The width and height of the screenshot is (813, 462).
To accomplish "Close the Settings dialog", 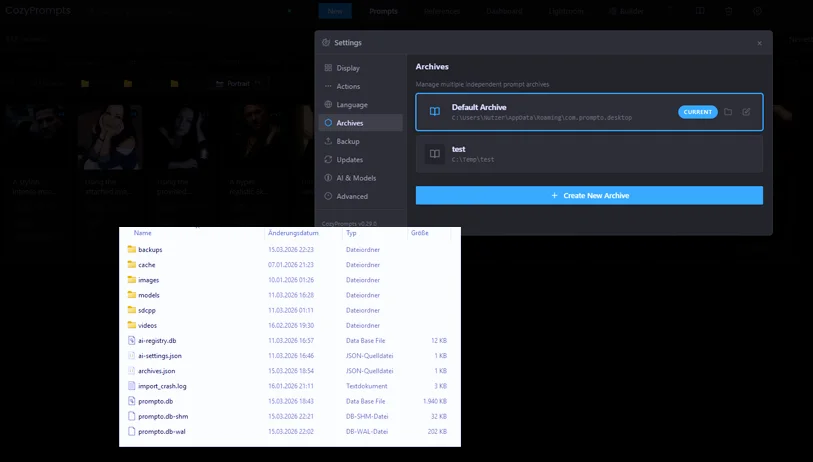I will [759, 43].
